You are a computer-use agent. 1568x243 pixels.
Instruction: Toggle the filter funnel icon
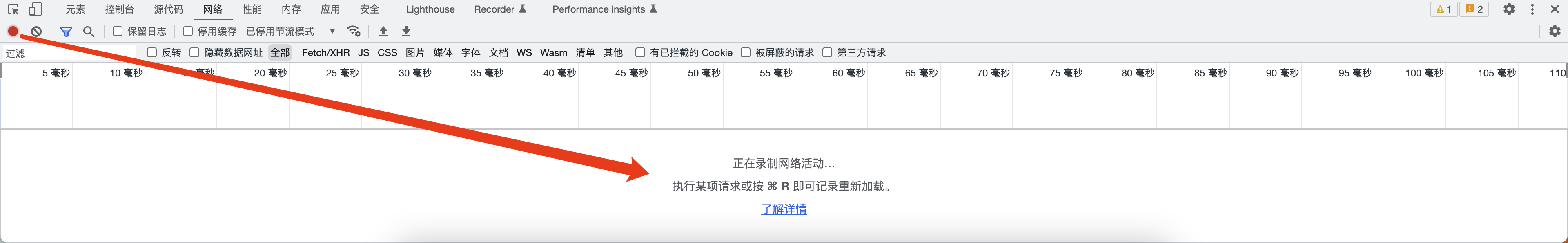66,31
